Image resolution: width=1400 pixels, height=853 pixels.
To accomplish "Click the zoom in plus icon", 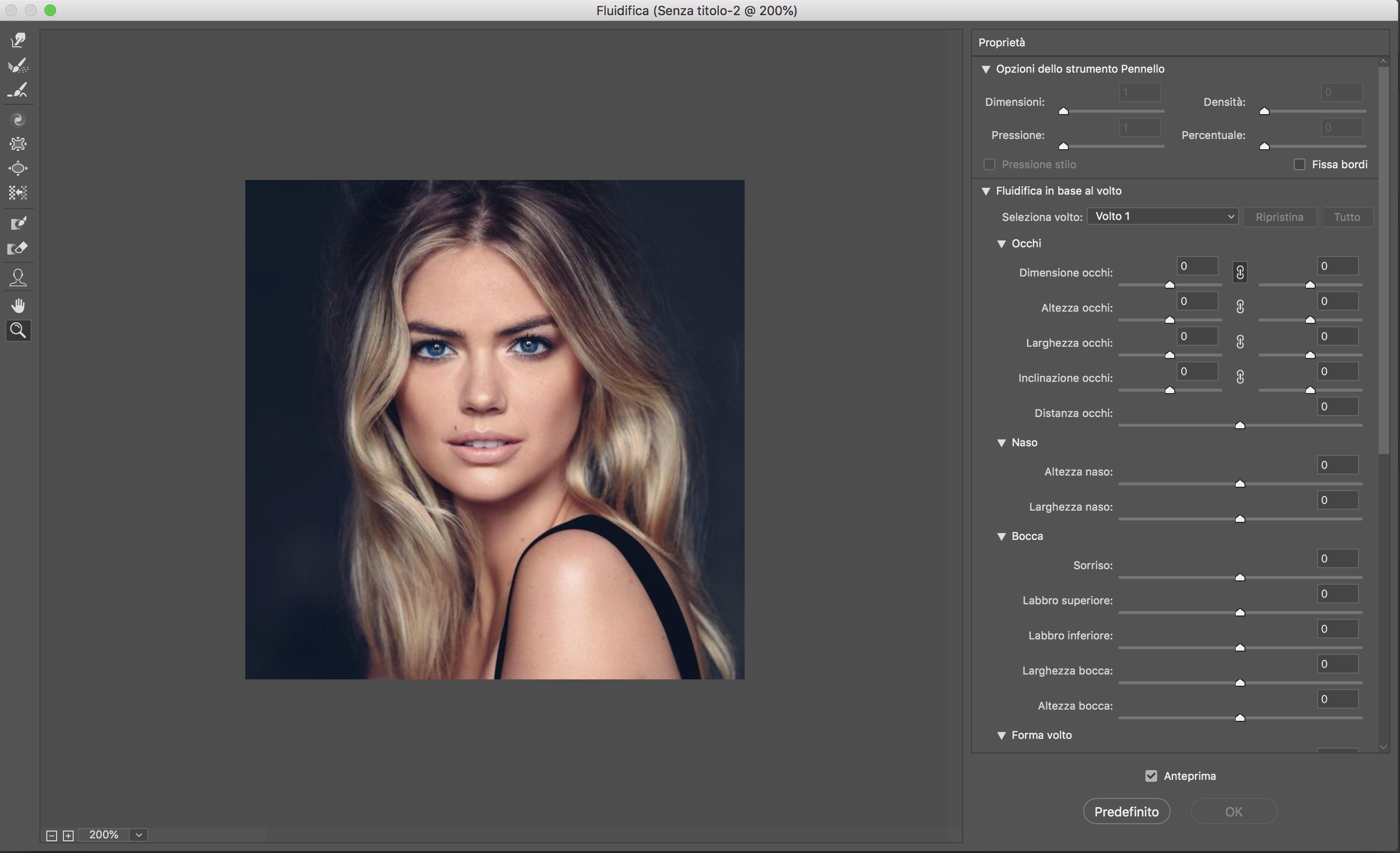I will click(x=68, y=835).
